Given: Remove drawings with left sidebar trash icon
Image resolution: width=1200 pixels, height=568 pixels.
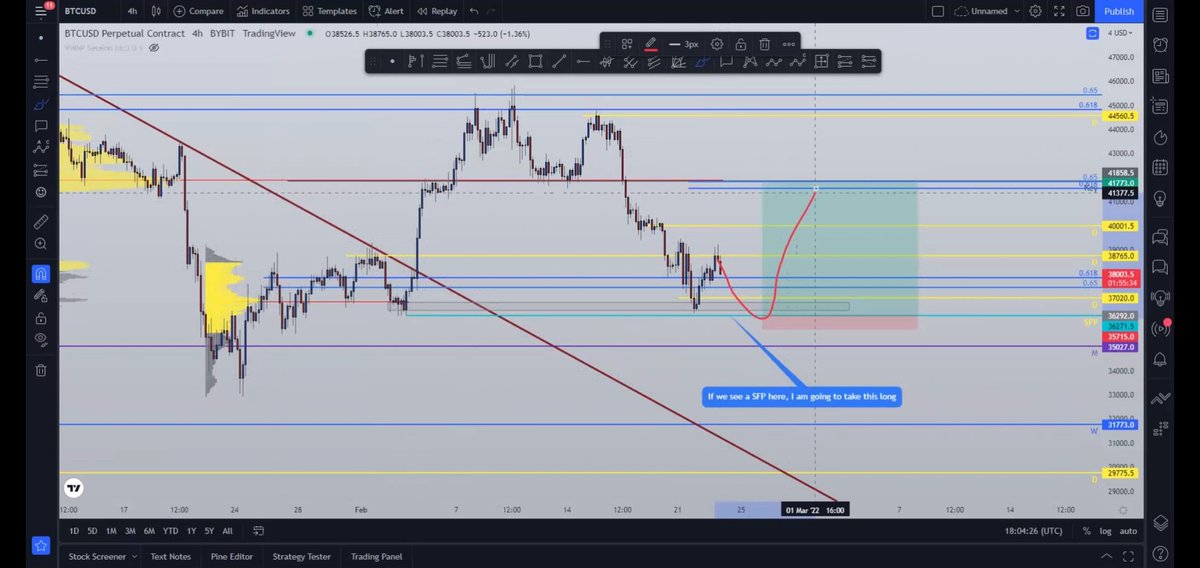Looking at the screenshot, I should 41,370.
